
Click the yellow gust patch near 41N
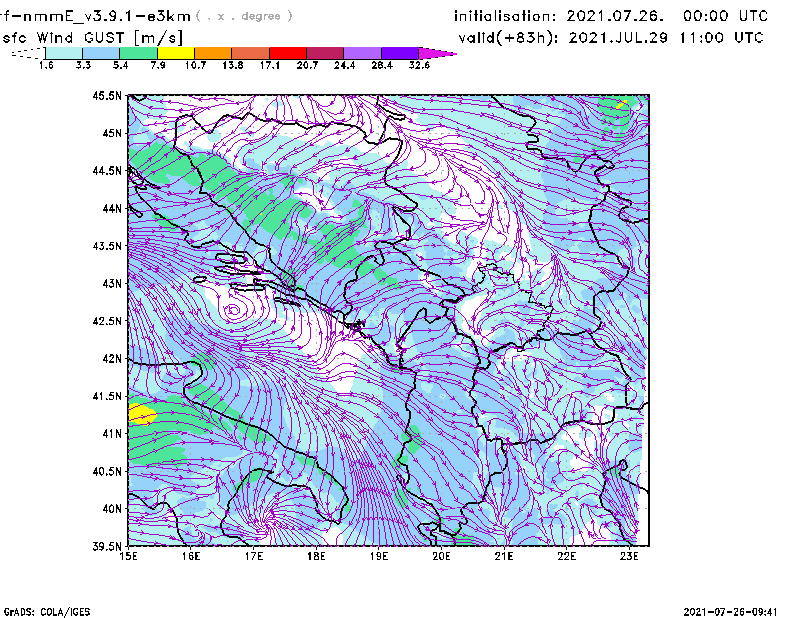tap(141, 413)
